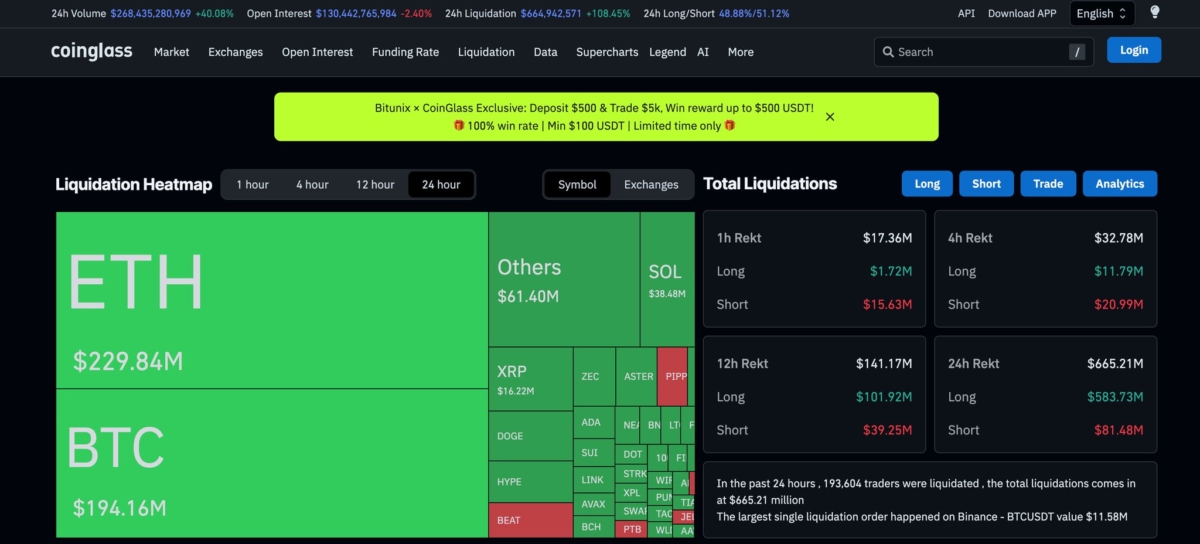Close the Bitunix promo banner
This screenshot has width=1200, height=544.
click(830, 117)
